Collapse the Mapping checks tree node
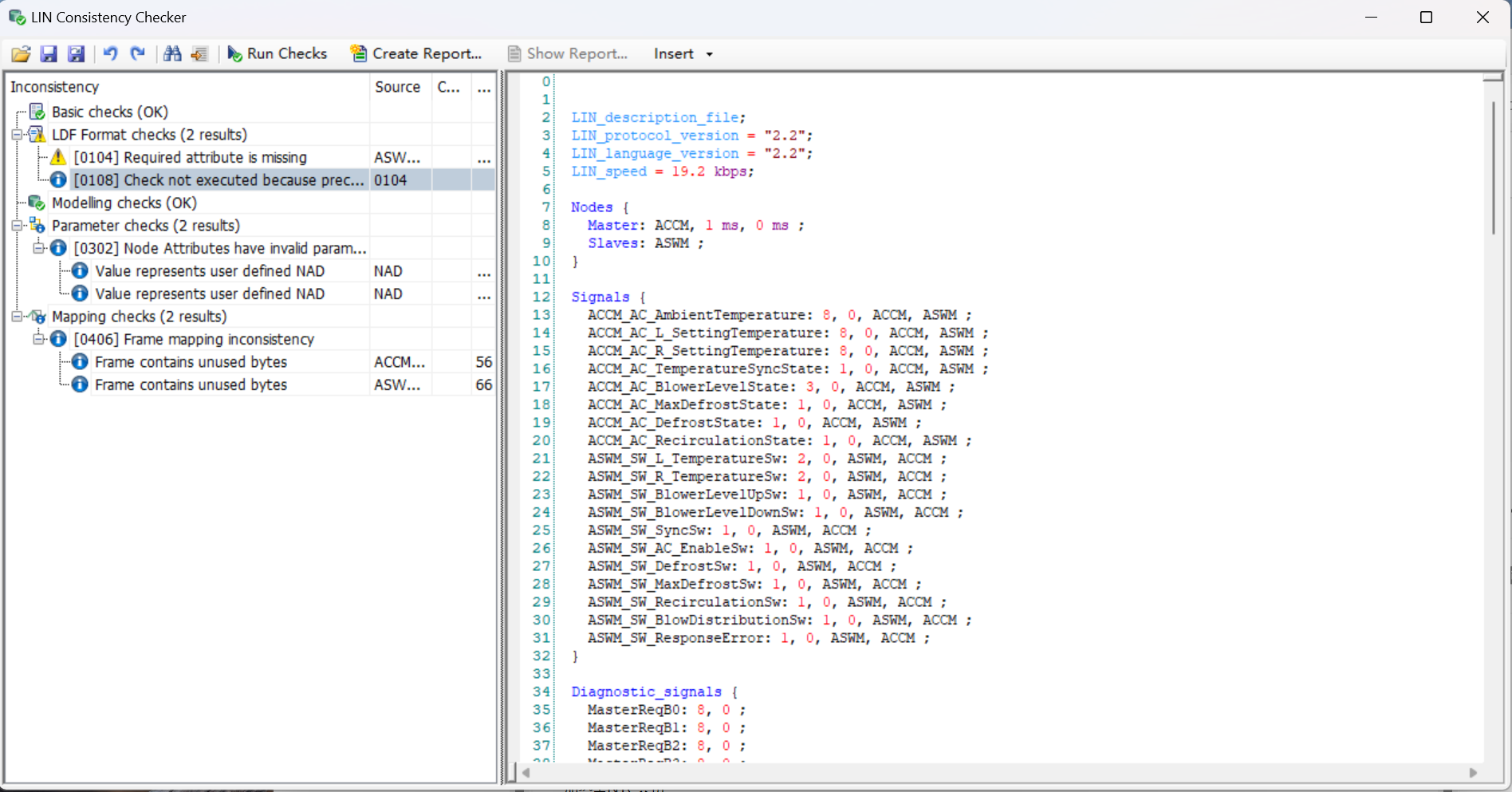The image size is (1512, 792). click(x=16, y=317)
